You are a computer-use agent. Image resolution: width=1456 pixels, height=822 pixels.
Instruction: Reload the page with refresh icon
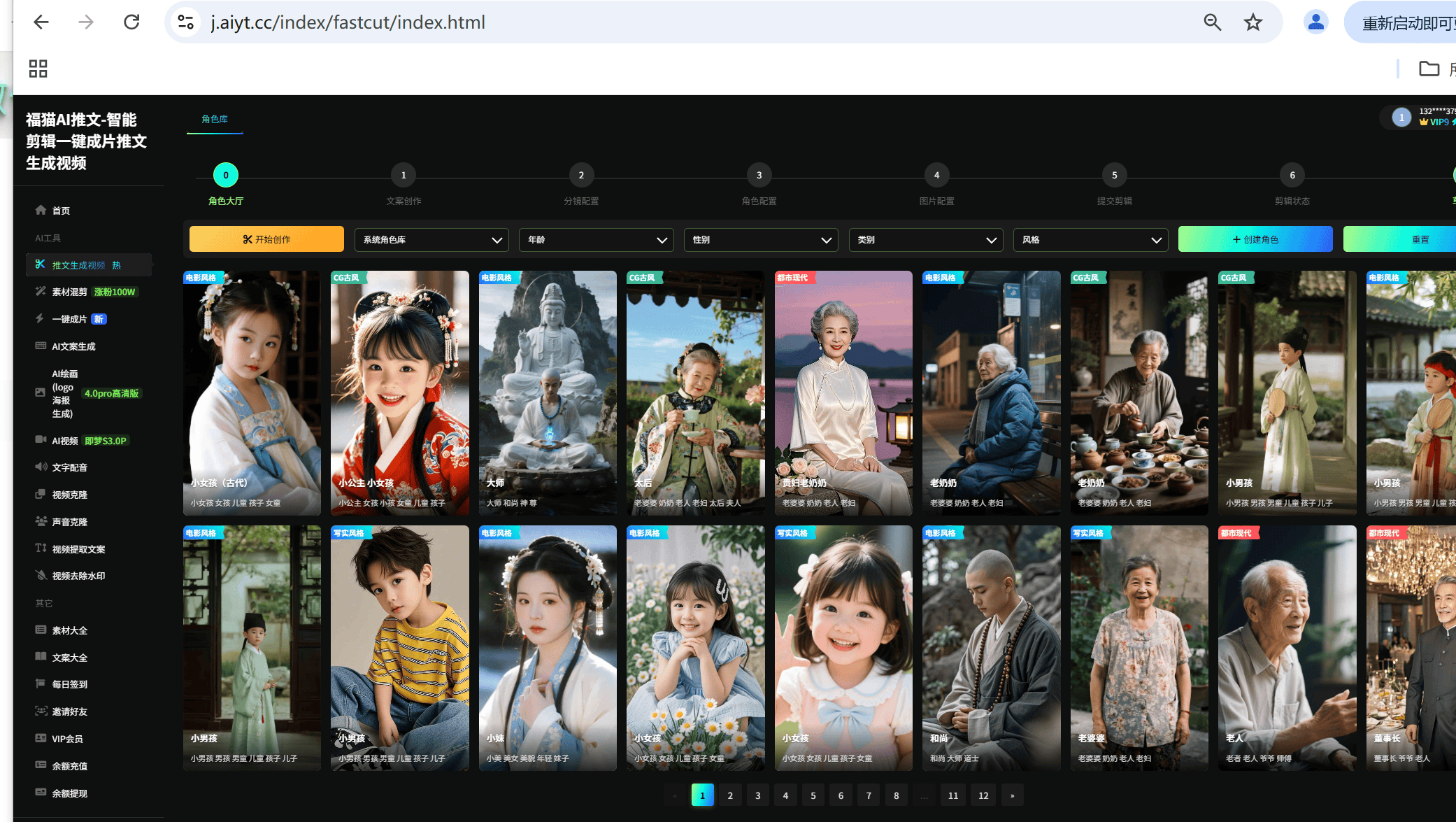[x=131, y=22]
